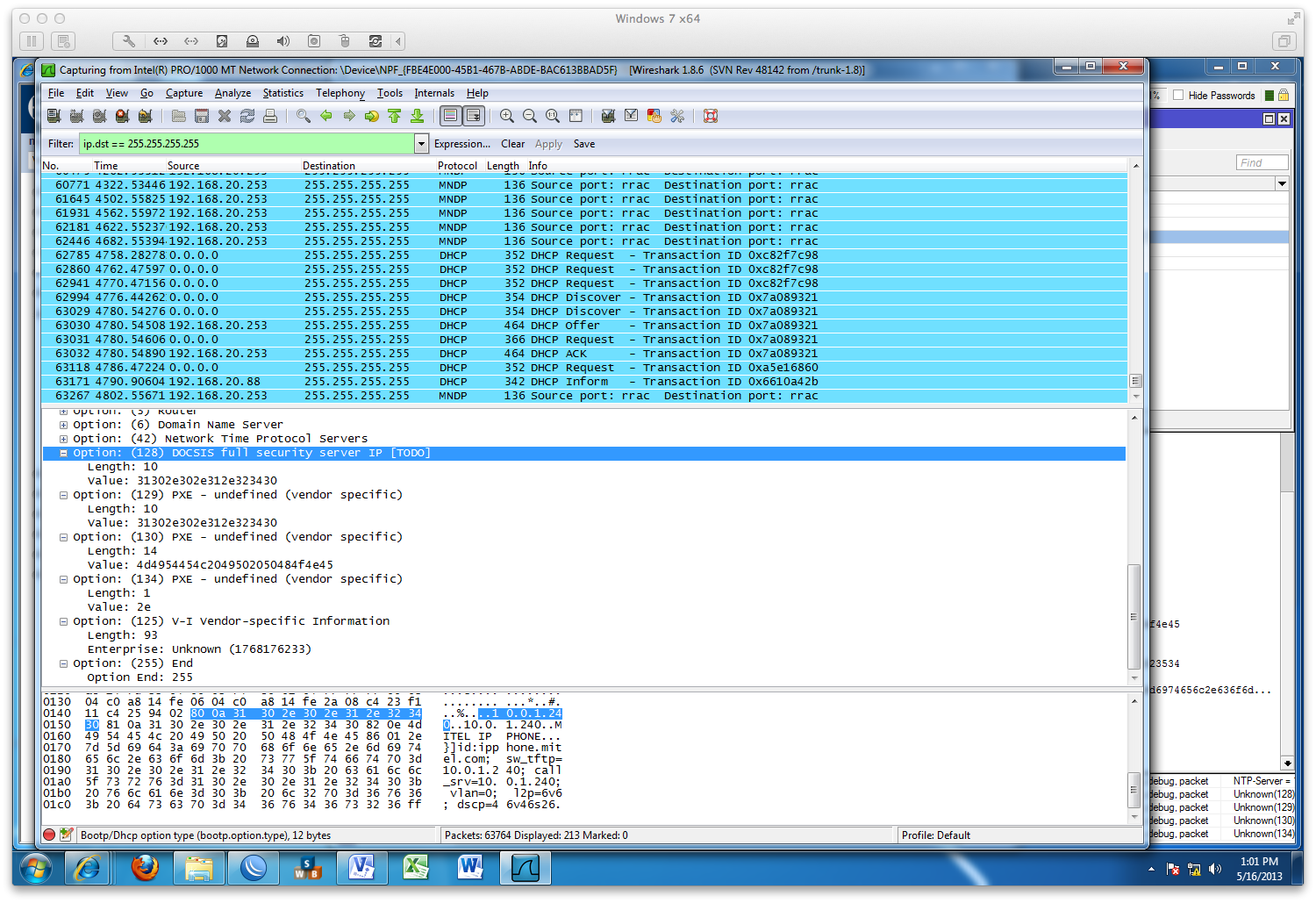Open the Analyze menu
The image size is (1316, 903).
coord(232,93)
